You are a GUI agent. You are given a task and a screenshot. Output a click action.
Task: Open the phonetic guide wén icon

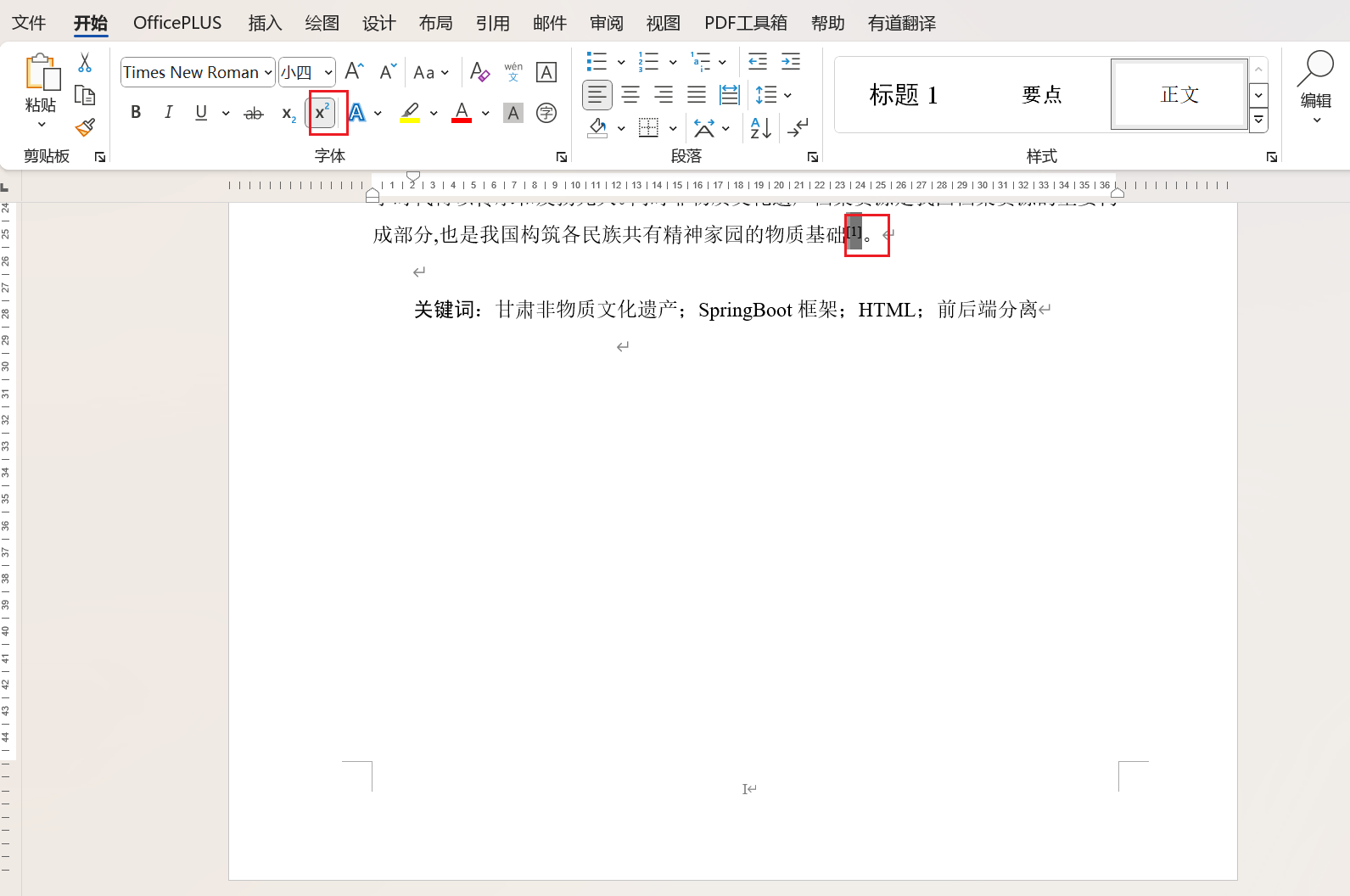[x=513, y=71]
